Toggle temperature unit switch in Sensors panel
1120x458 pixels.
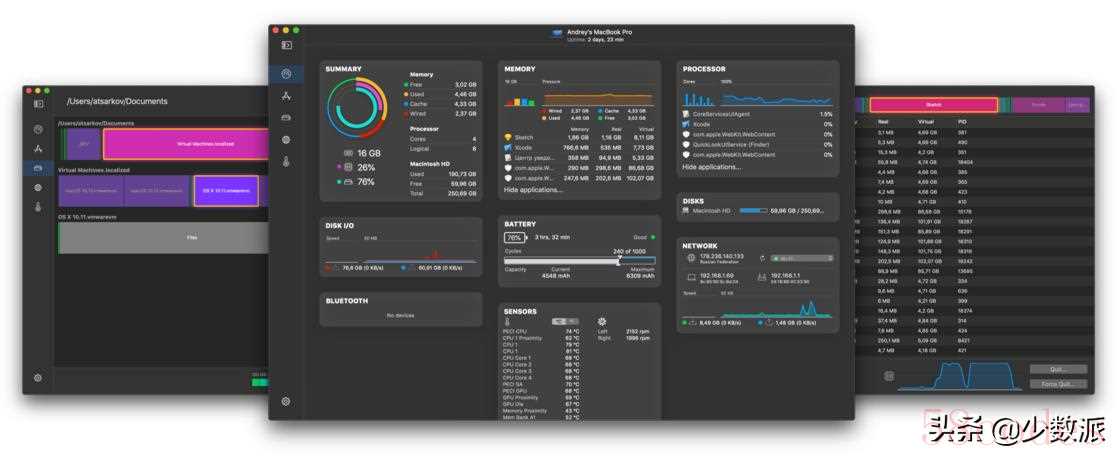coord(565,321)
